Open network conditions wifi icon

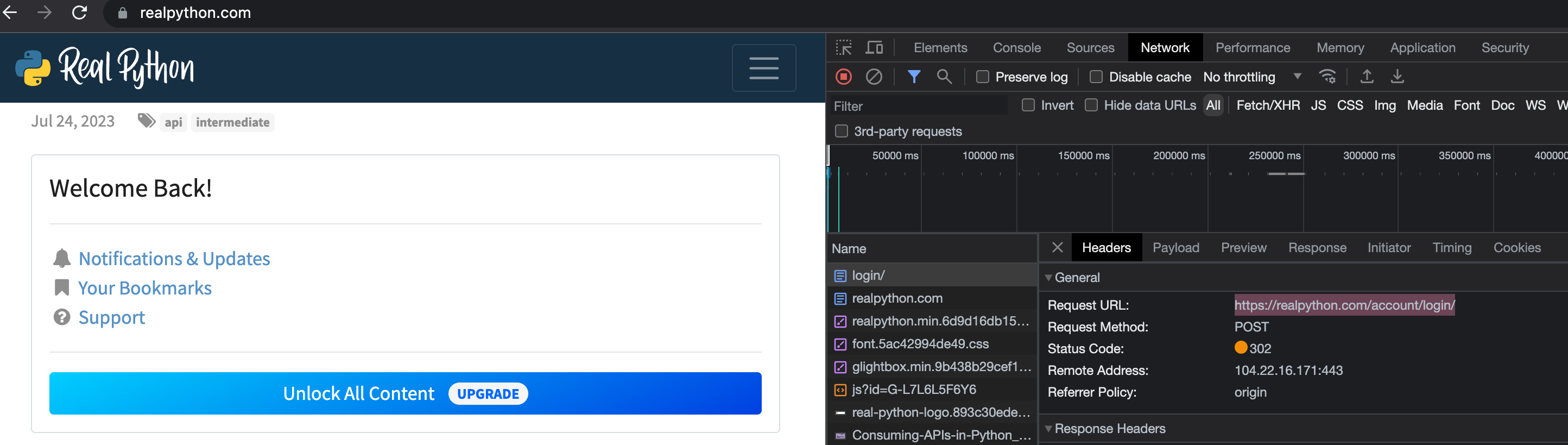1327,77
